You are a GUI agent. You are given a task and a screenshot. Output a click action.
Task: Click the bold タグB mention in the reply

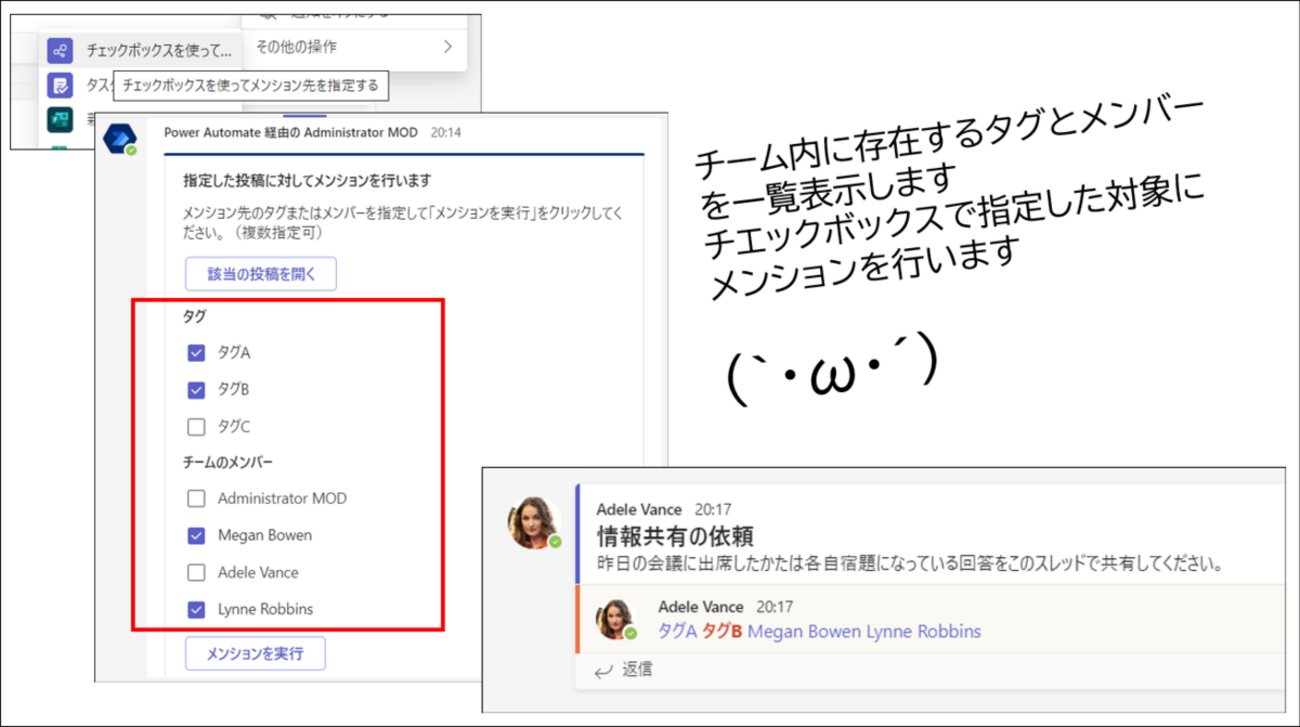point(722,632)
